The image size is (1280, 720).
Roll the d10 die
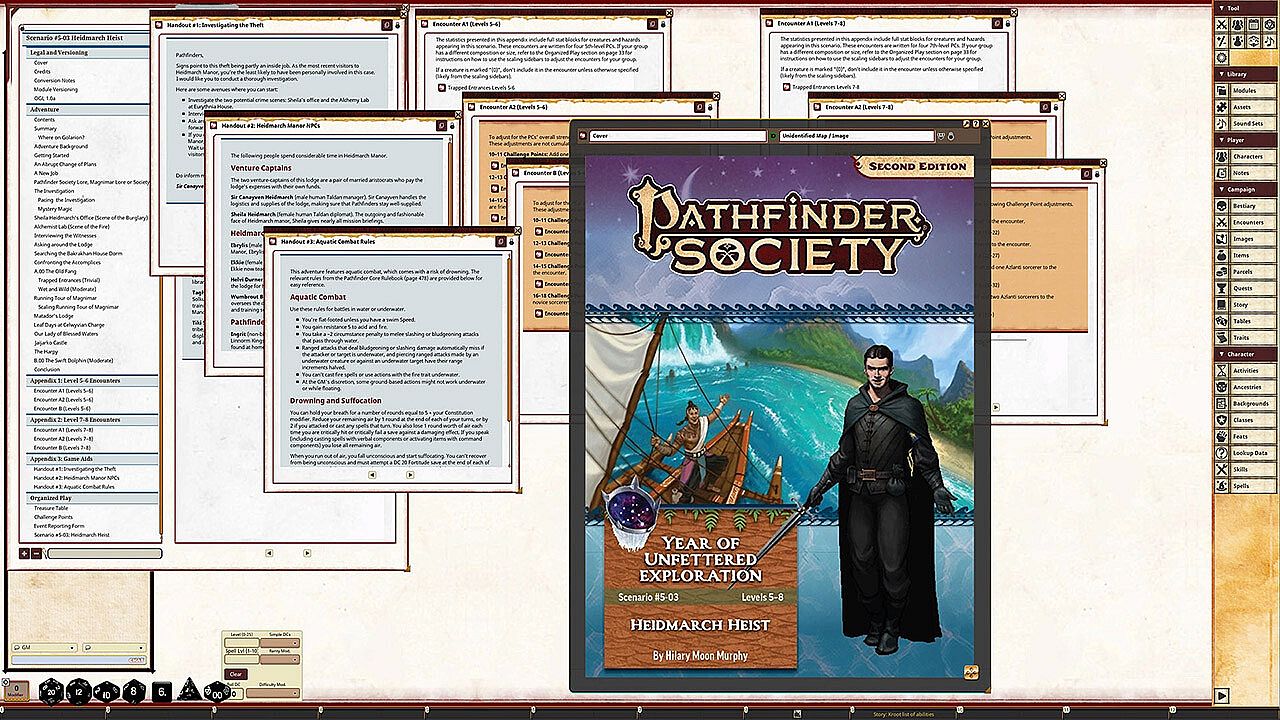click(x=107, y=690)
